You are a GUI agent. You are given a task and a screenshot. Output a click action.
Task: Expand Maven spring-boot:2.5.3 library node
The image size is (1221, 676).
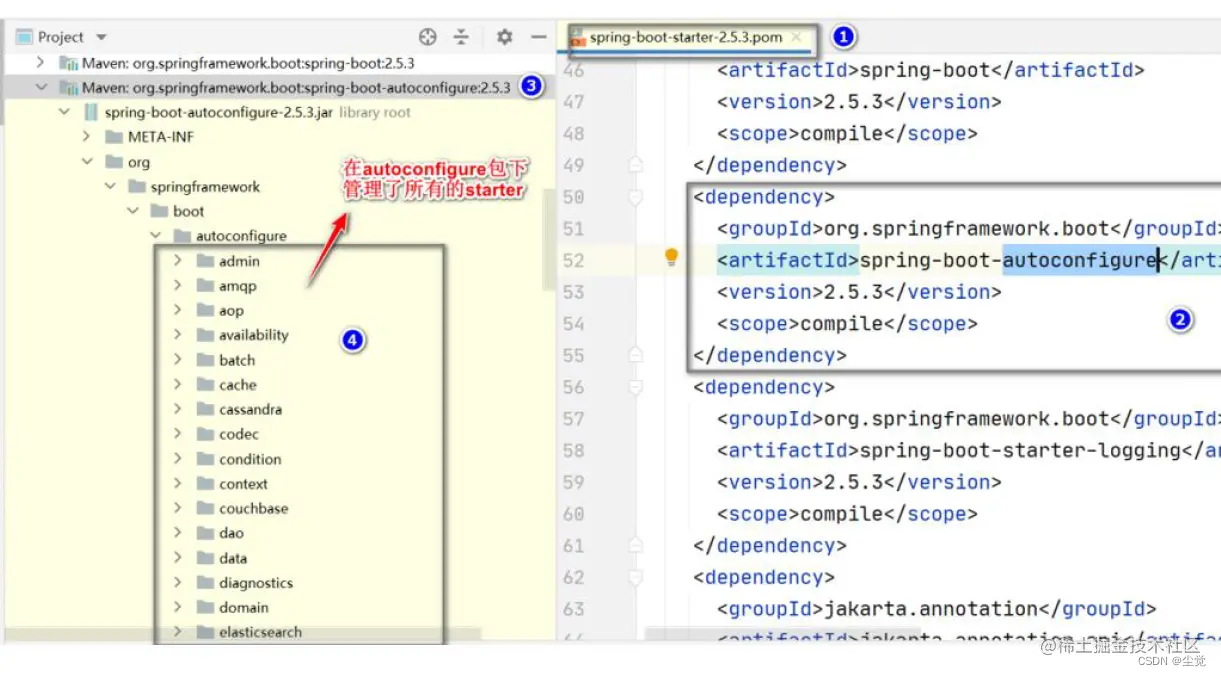coord(40,63)
